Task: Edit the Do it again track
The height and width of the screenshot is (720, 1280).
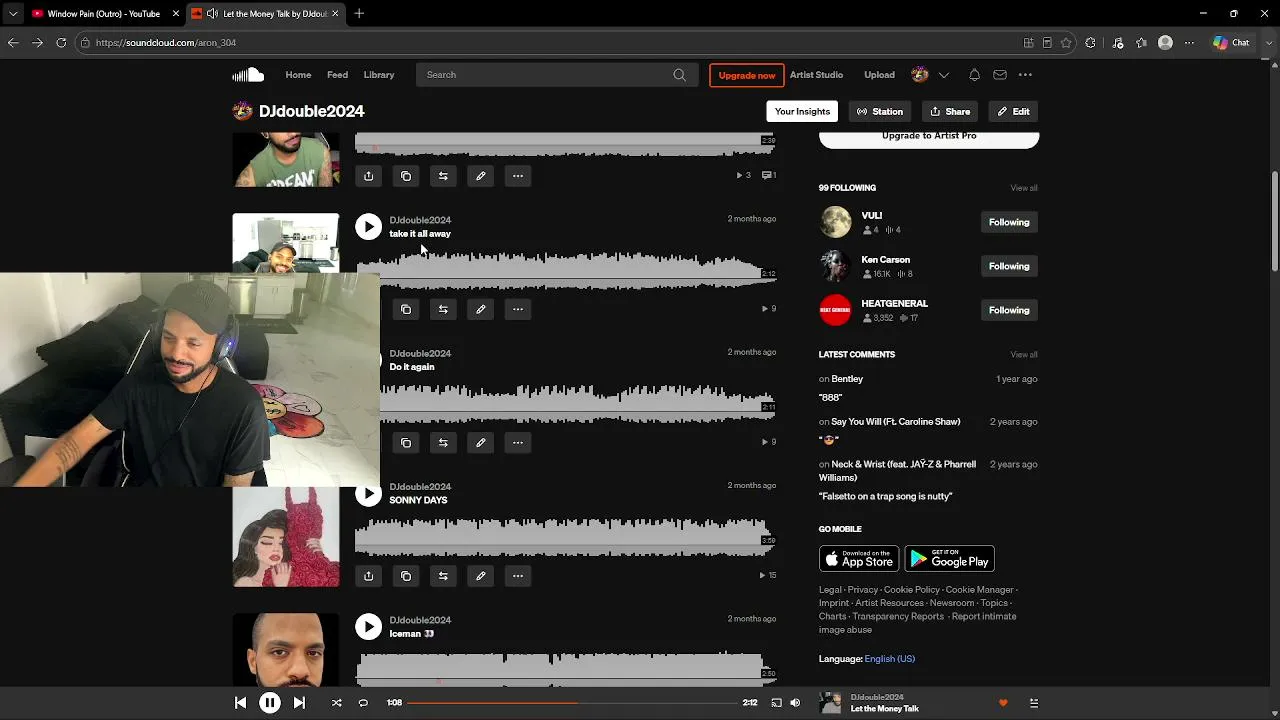Action: (x=481, y=443)
